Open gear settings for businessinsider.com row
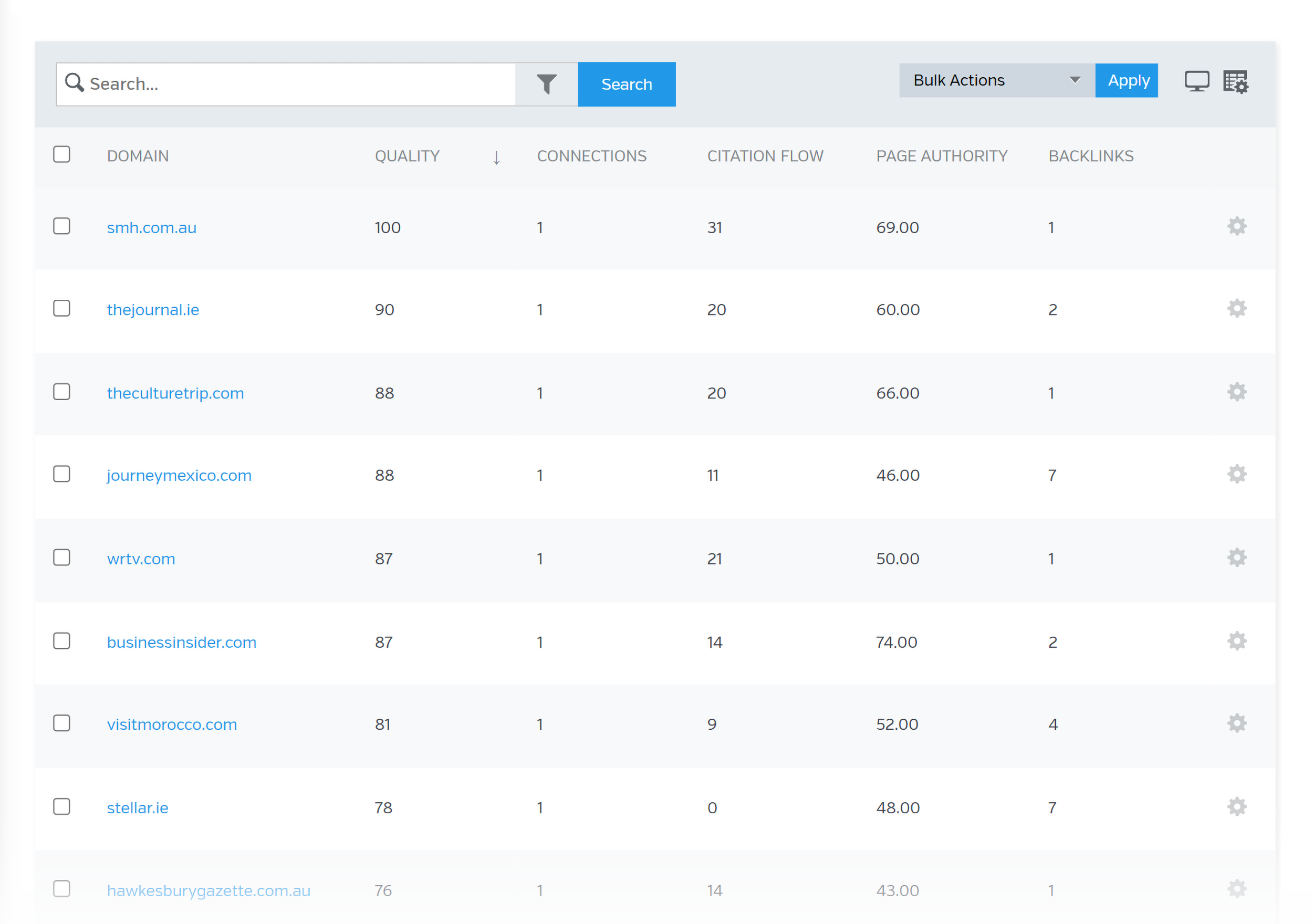Image resolution: width=1313 pixels, height=924 pixels. [1236, 642]
